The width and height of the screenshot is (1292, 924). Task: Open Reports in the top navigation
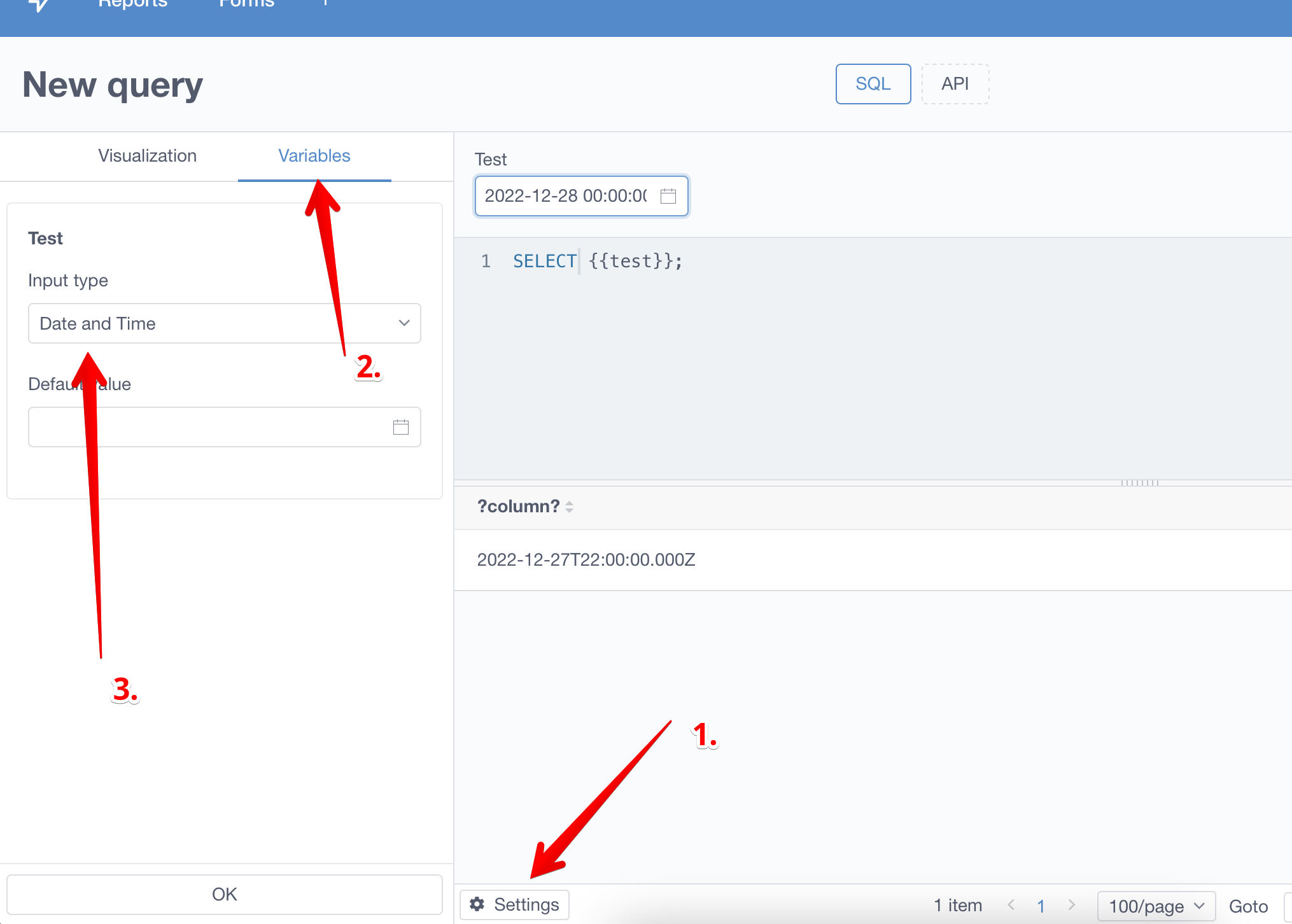tap(133, 4)
